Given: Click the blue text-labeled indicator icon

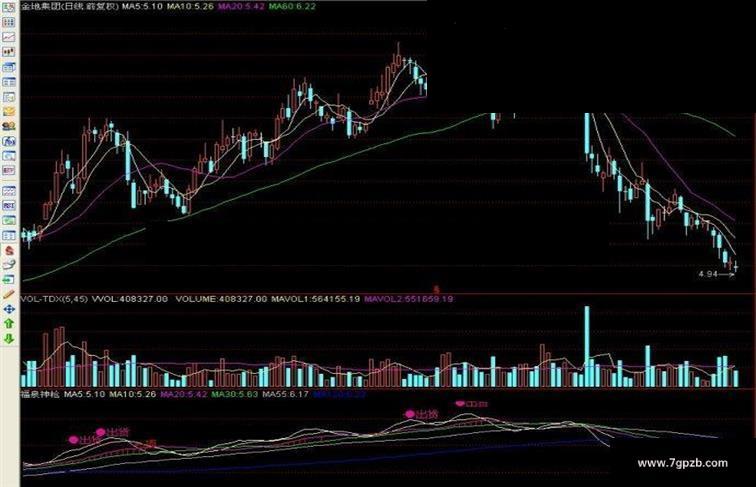Looking at the screenshot, I should click(x=9, y=206).
